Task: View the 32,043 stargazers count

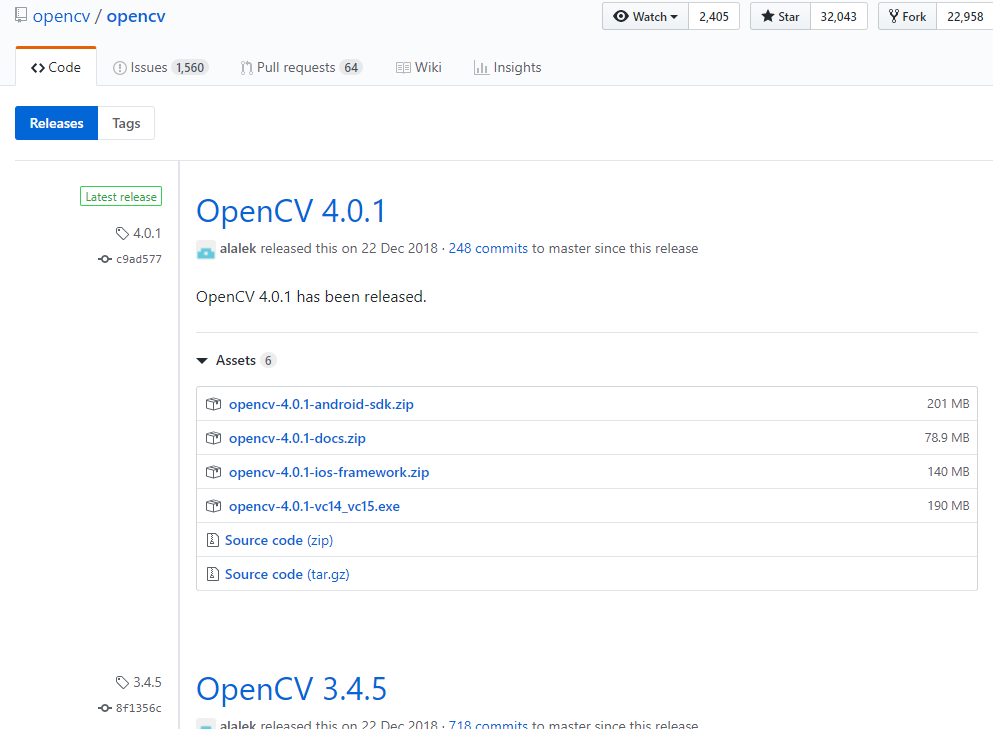Action: pos(838,16)
